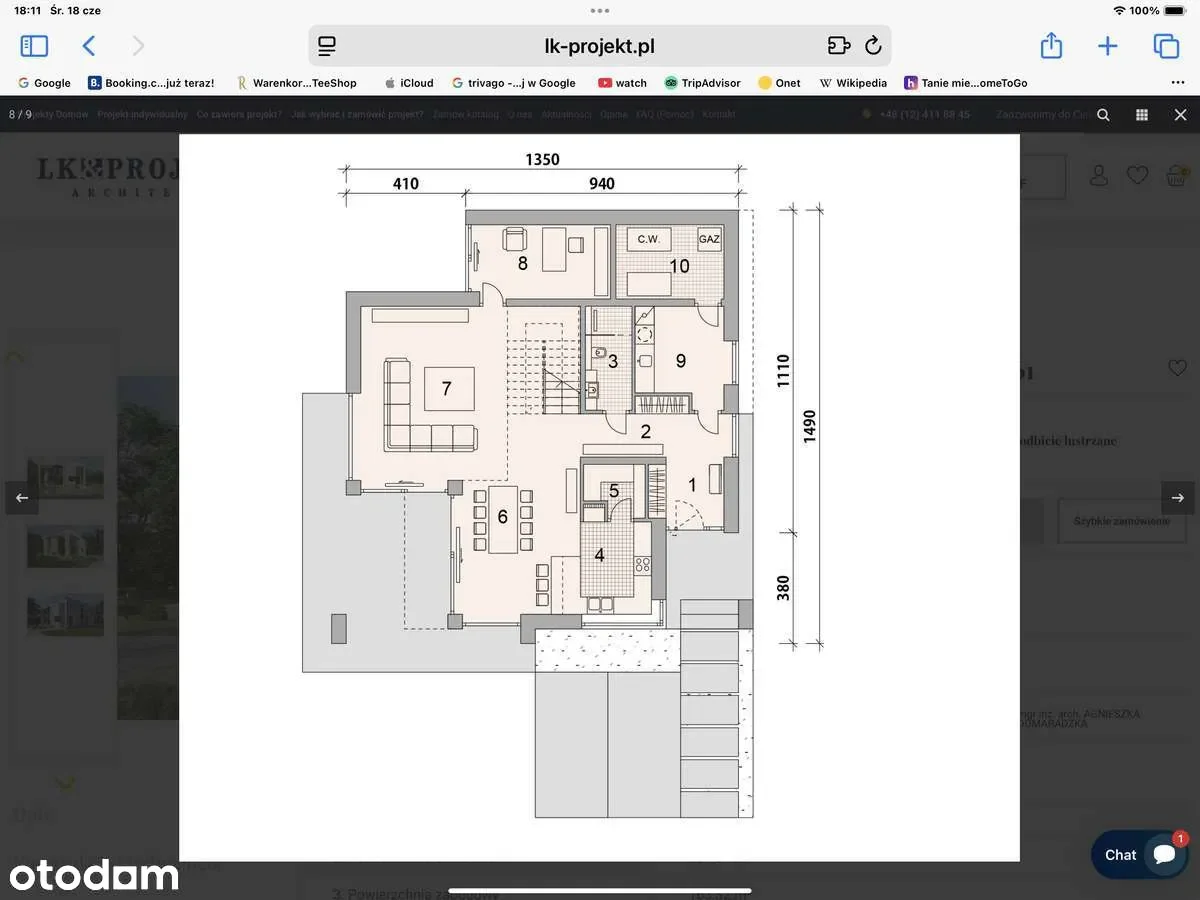
Task: Reload the lk-projekt.pl page
Action: (872, 46)
